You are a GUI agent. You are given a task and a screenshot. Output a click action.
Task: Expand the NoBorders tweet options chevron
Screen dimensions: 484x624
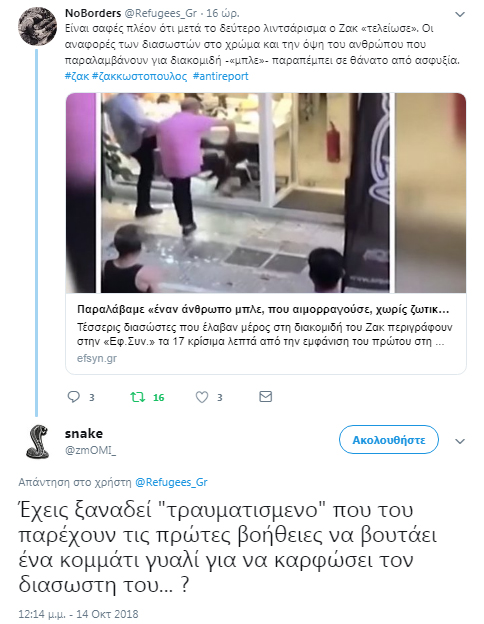[460, 14]
